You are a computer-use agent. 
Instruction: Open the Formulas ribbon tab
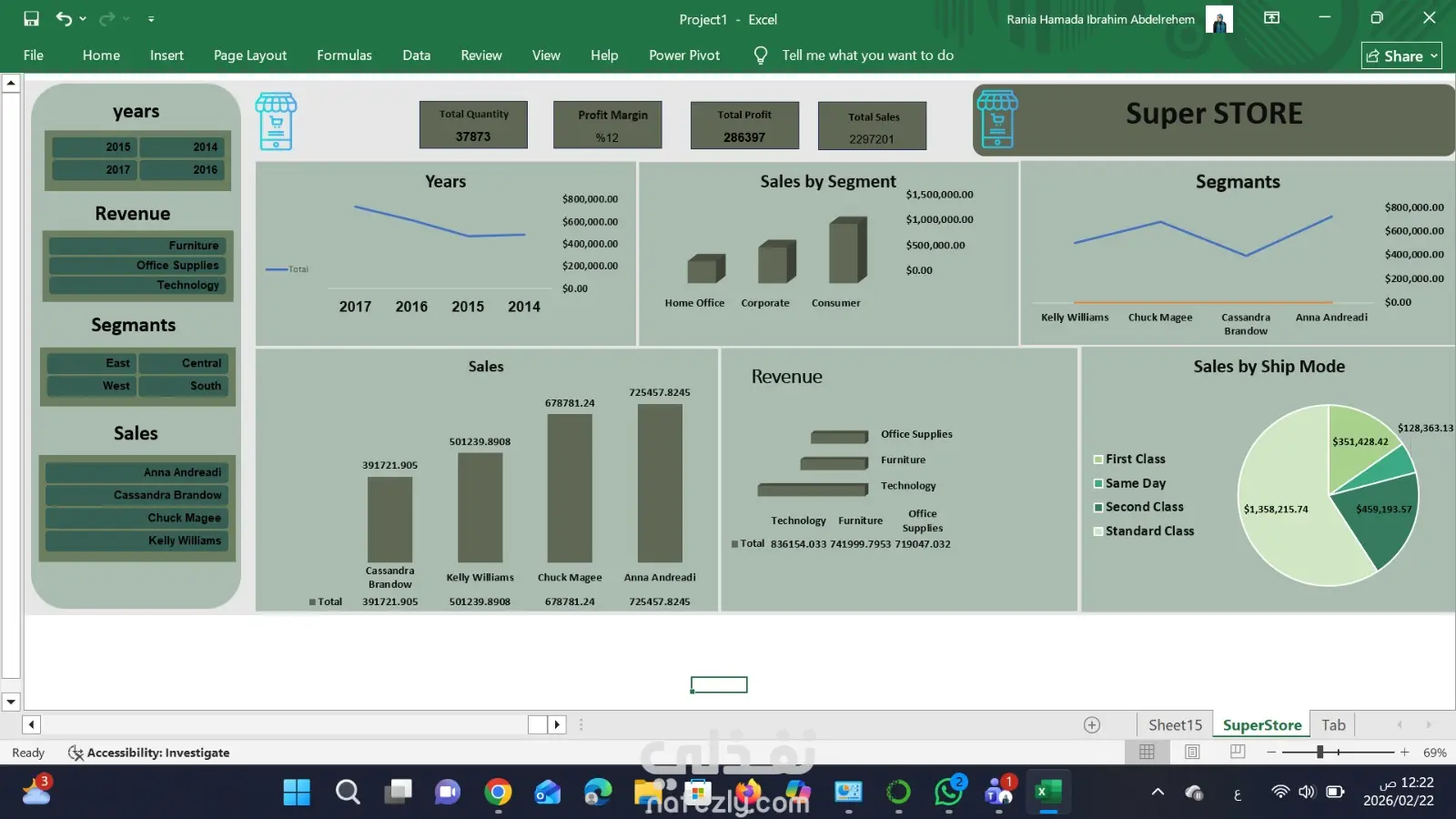[344, 56]
